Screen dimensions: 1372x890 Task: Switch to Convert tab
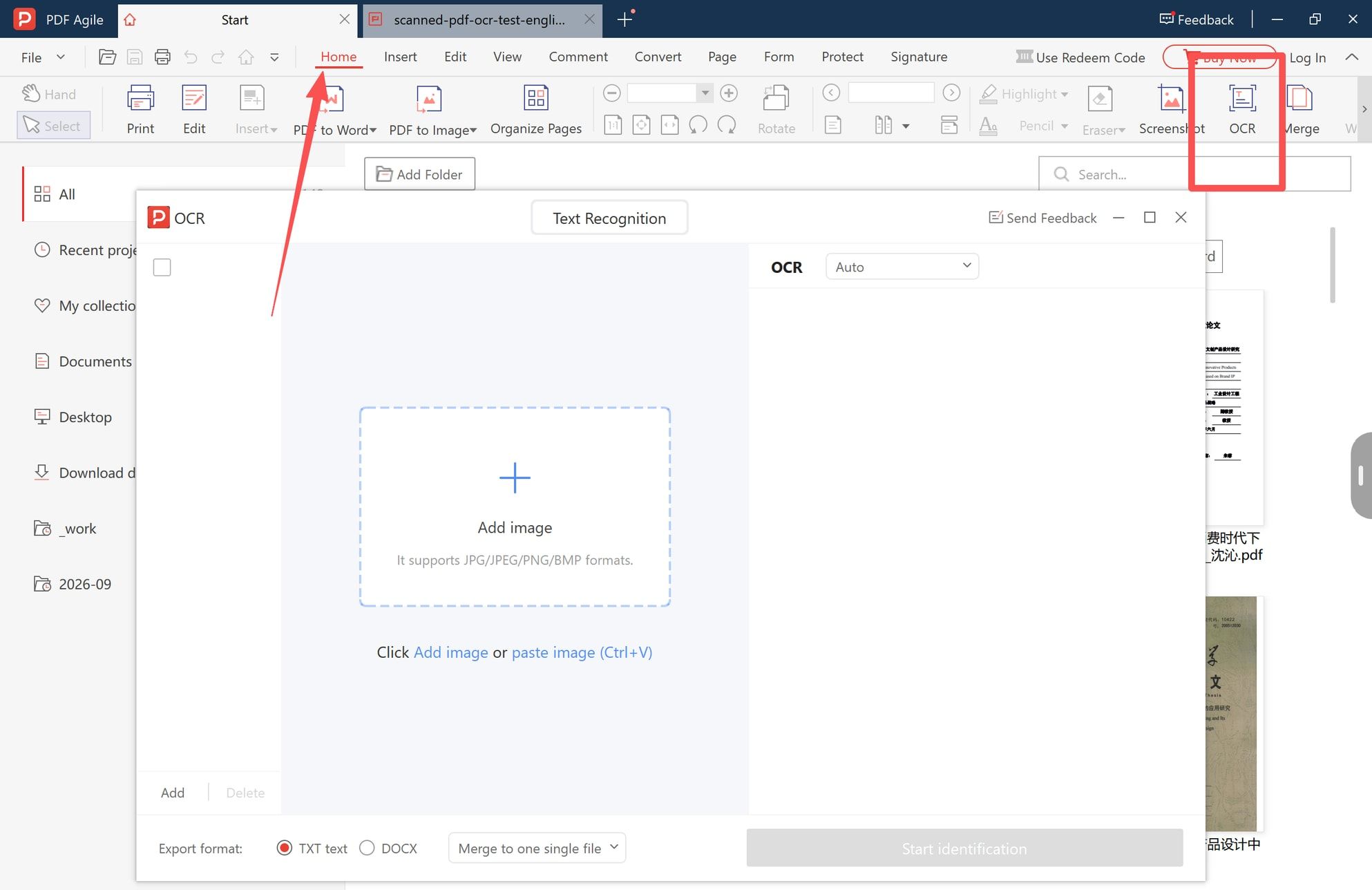point(658,57)
